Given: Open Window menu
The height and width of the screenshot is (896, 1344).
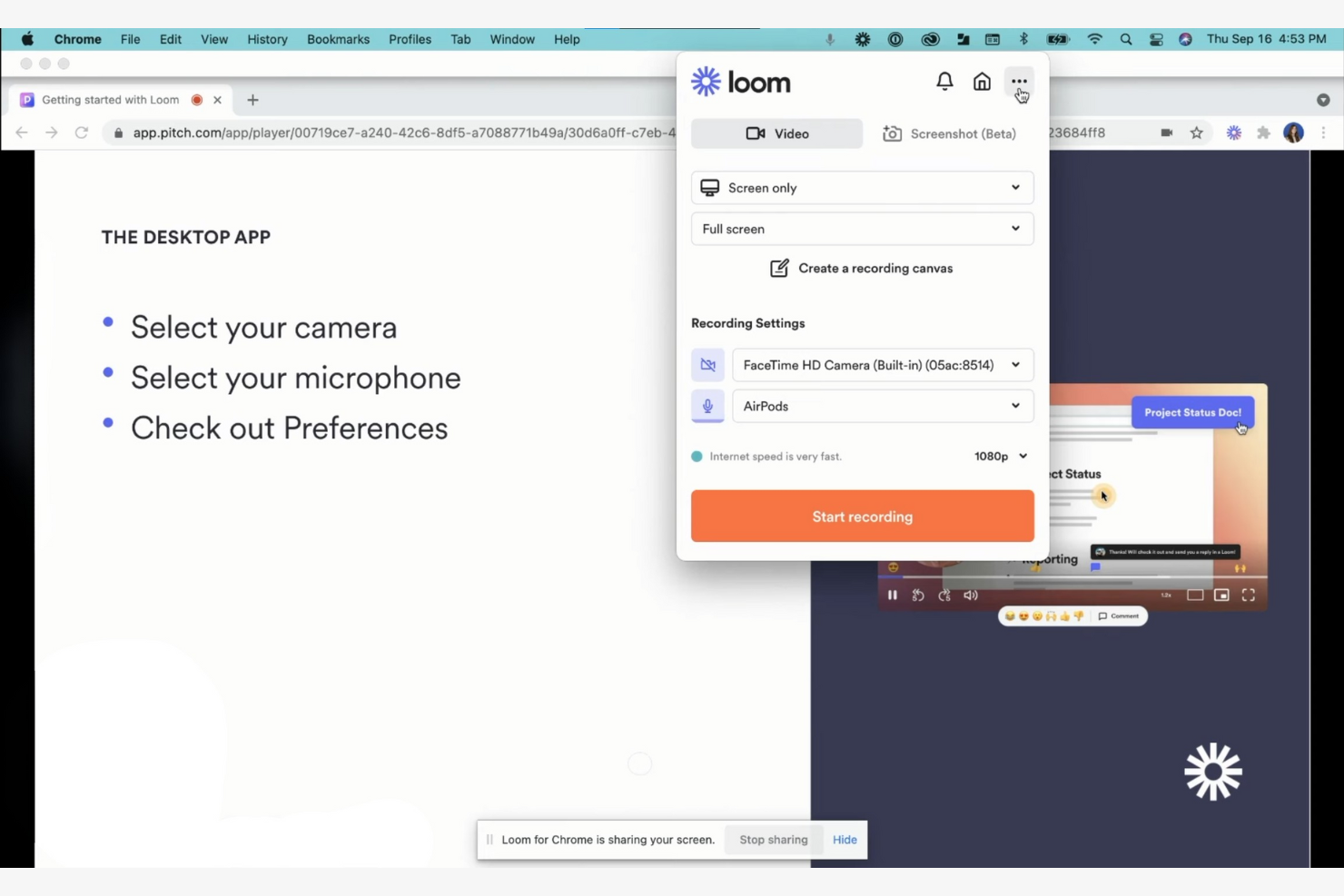Looking at the screenshot, I should 512,39.
